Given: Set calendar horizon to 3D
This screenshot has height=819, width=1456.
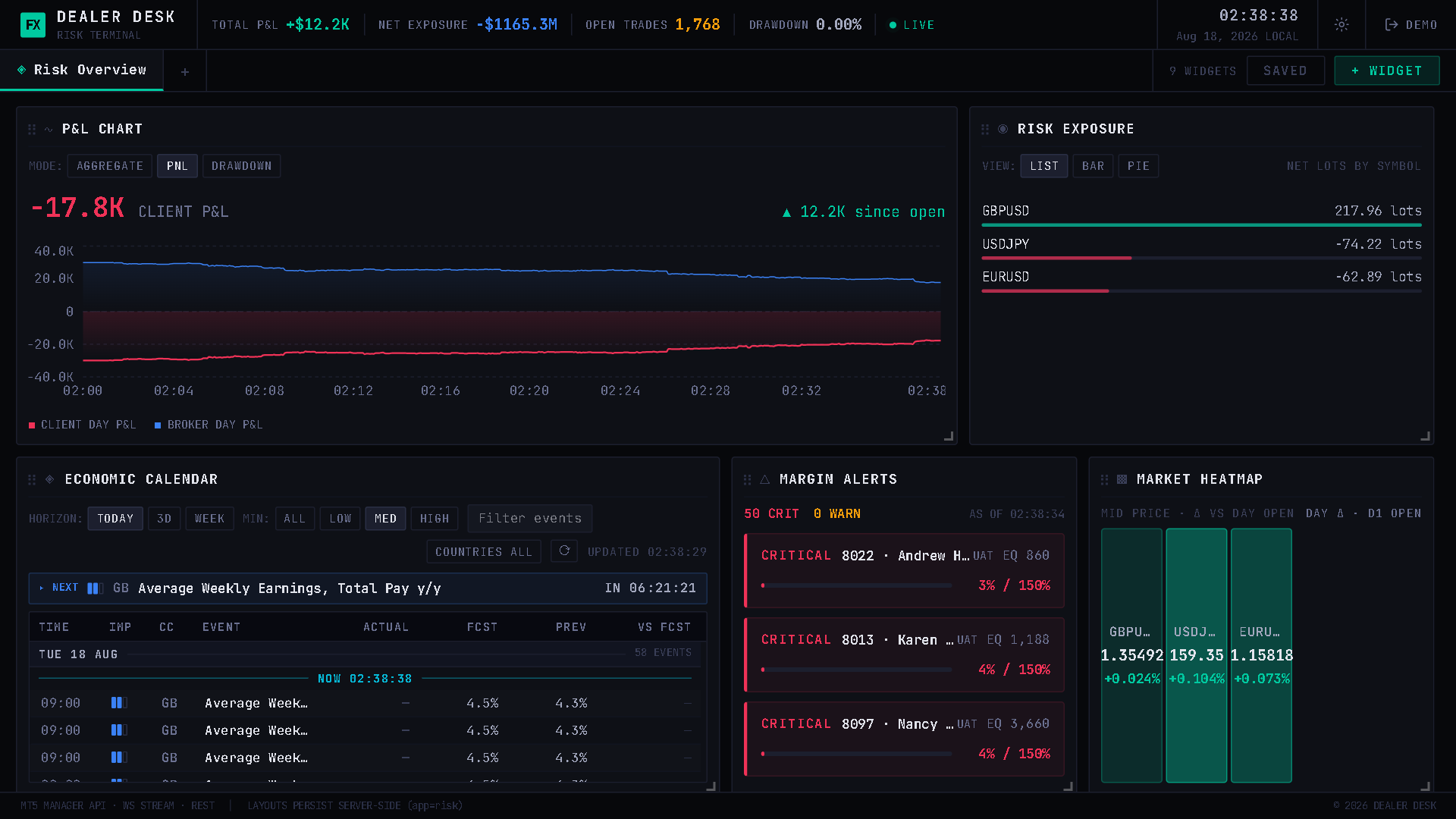Looking at the screenshot, I should click(165, 519).
